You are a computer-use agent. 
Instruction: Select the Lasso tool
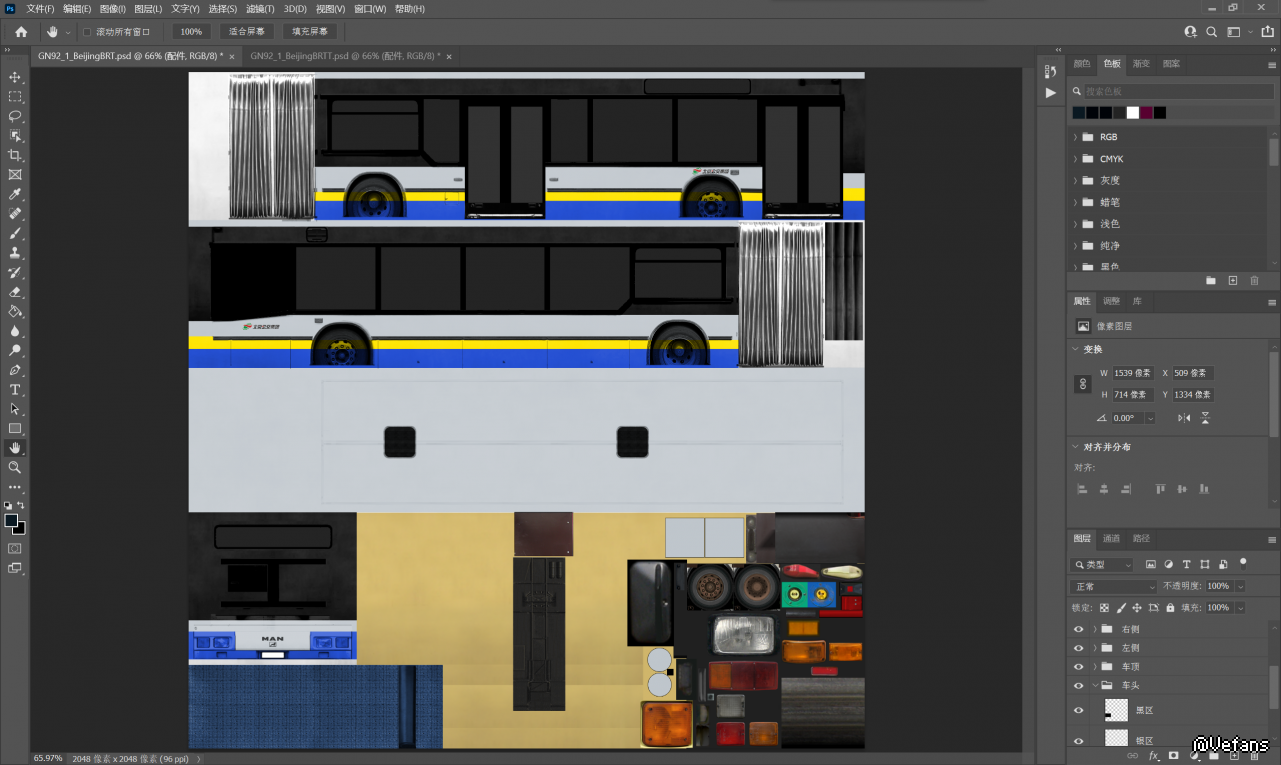click(x=15, y=116)
